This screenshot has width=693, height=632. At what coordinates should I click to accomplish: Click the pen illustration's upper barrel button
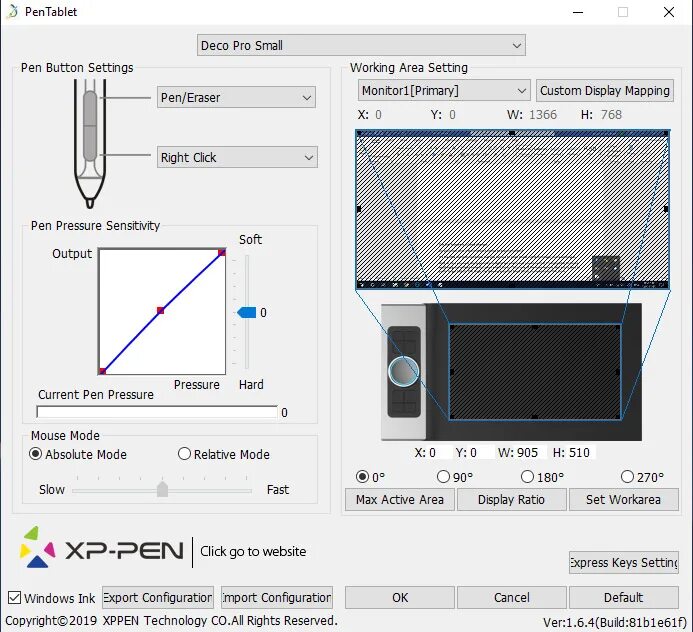point(90,107)
